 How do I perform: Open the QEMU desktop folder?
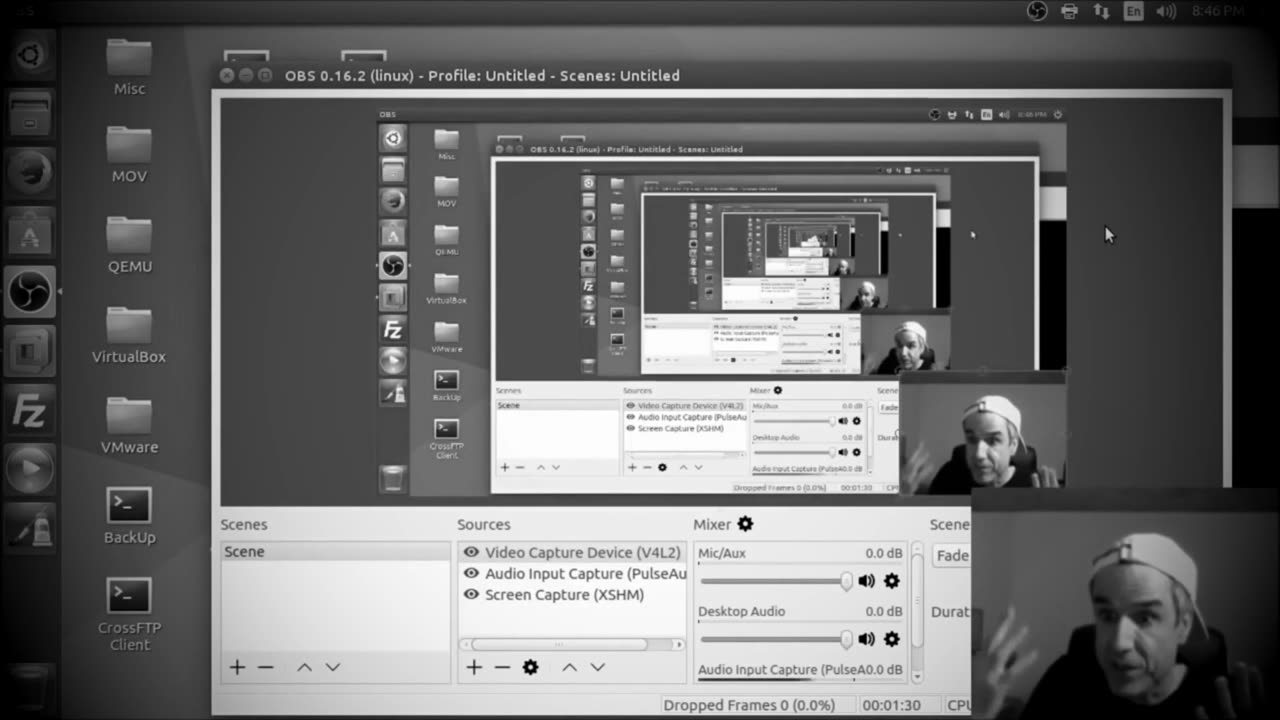click(x=129, y=245)
